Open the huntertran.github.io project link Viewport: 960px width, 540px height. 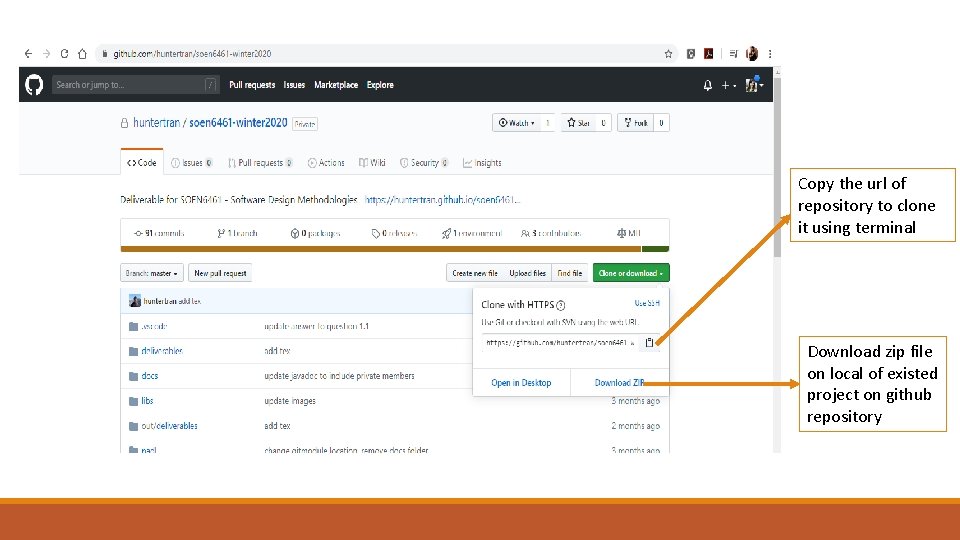pos(442,200)
